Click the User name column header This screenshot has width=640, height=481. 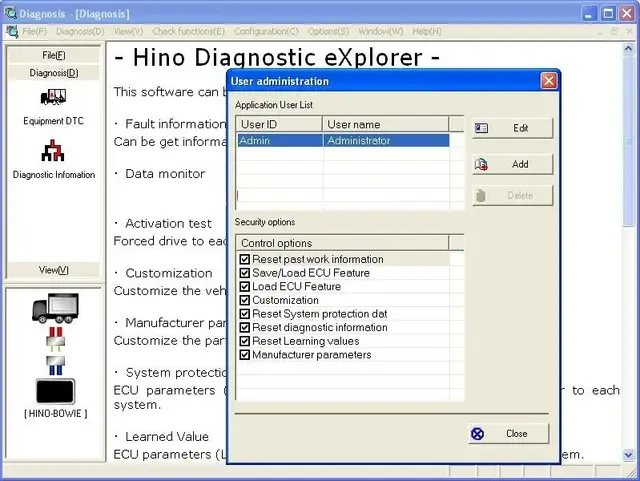385,124
